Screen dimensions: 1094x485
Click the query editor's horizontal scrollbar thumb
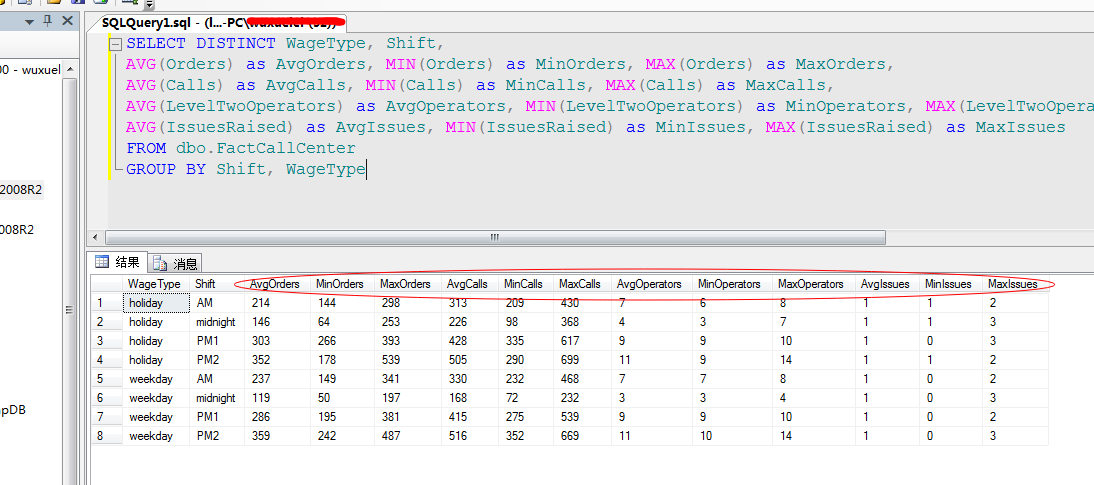point(495,237)
